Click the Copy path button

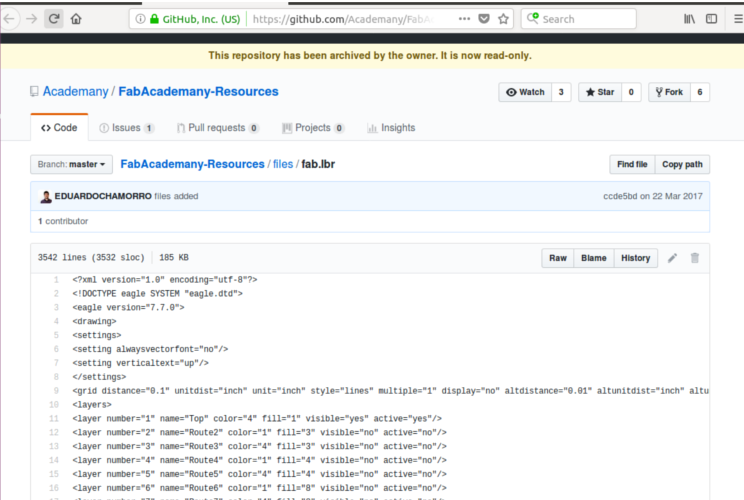(682, 164)
